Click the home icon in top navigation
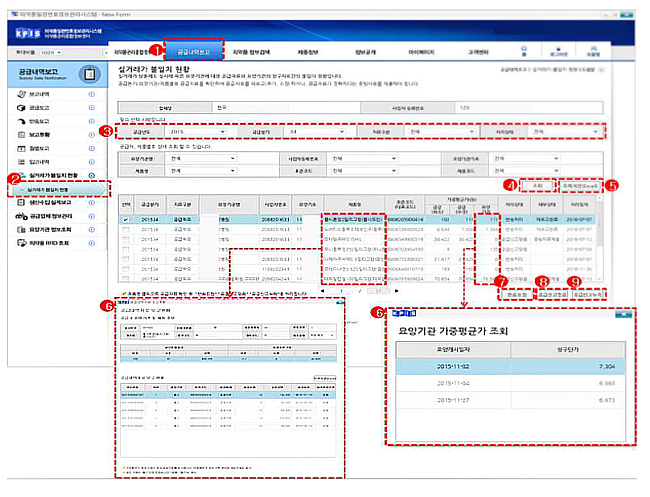650x497 pixels. point(524,51)
